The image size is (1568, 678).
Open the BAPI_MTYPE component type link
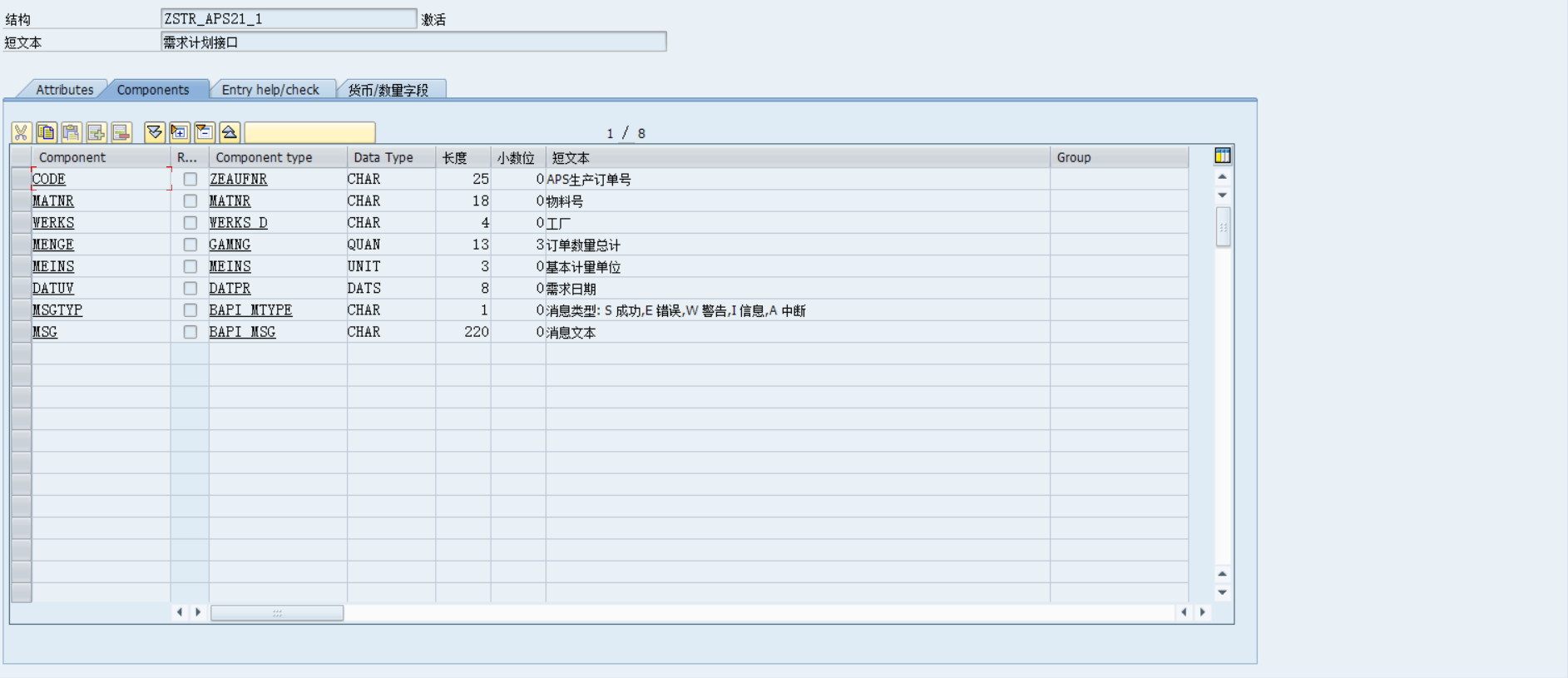click(x=250, y=309)
